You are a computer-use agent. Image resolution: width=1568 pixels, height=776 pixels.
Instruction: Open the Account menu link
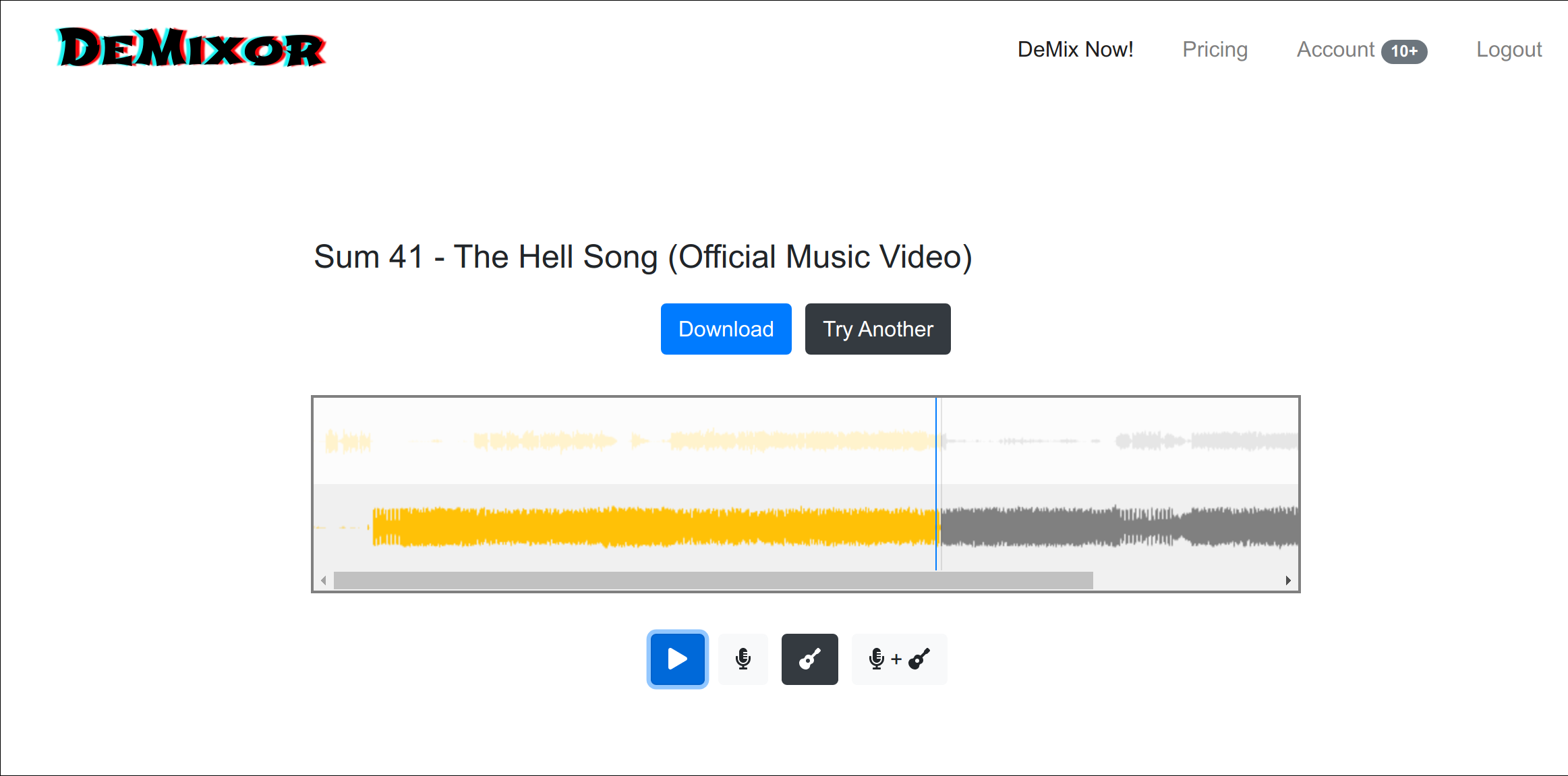tap(1335, 49)
